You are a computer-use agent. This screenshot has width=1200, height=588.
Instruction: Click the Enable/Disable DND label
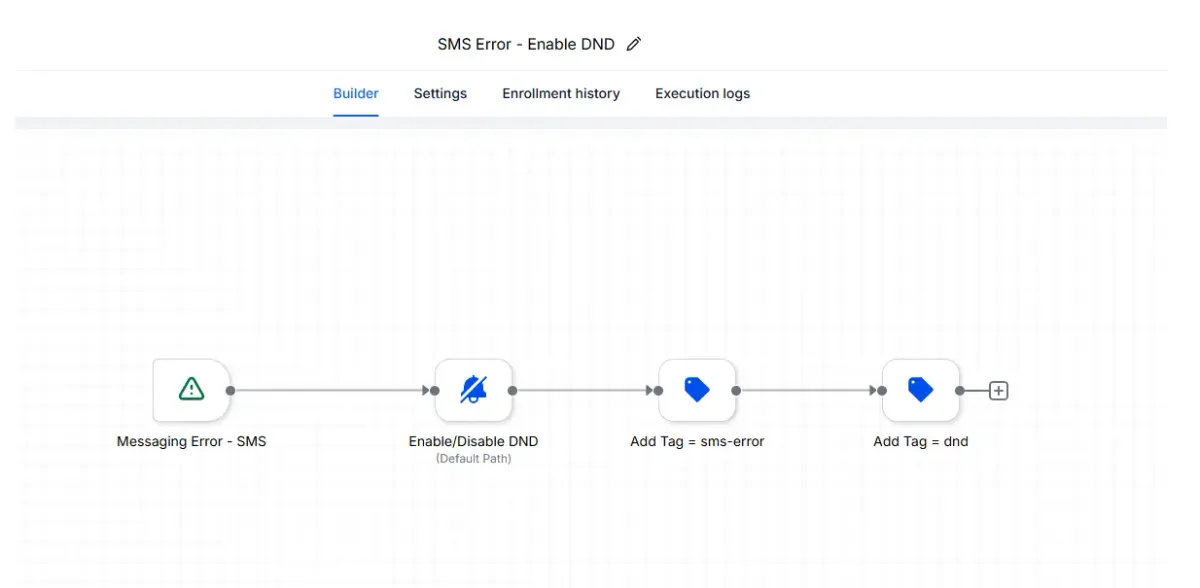click(473, 441)
